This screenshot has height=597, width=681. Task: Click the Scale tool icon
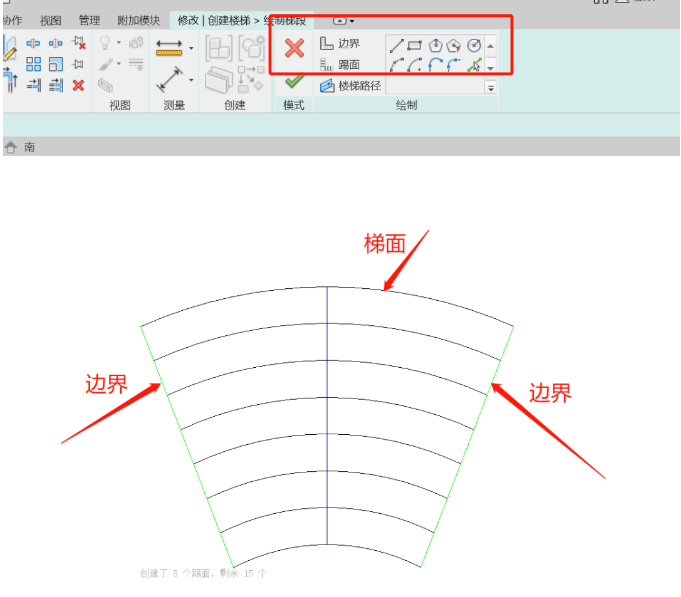[x=56, y=64]
